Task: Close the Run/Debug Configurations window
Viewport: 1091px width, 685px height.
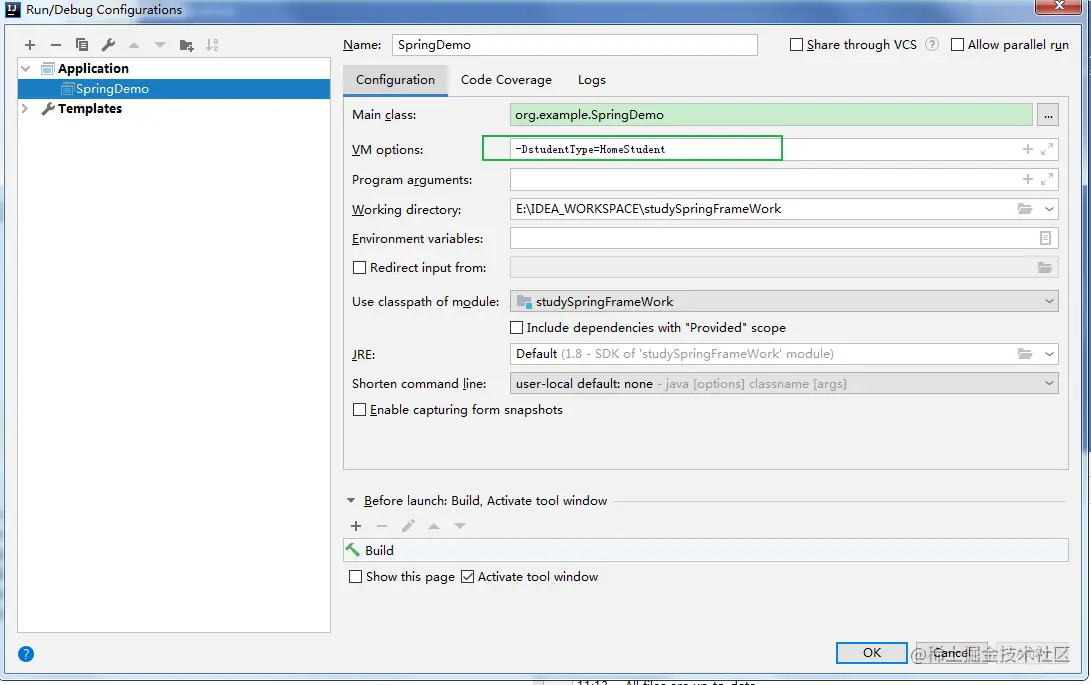Action: click(x=1059, y=6)
